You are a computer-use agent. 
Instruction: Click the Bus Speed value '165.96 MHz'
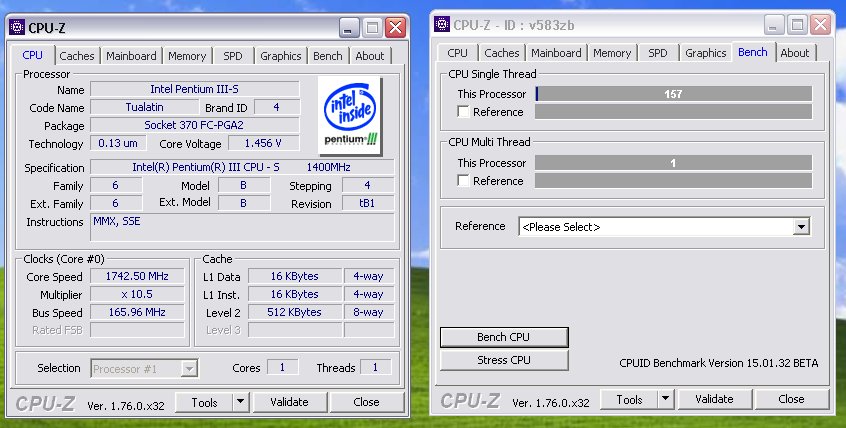(x=137, y=312)
